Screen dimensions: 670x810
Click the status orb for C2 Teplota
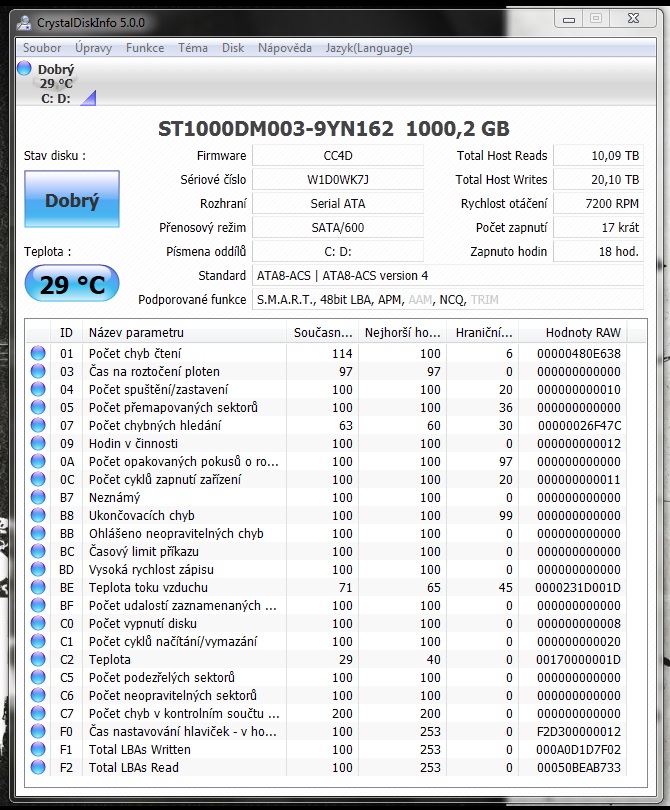(x=38, y=659)
